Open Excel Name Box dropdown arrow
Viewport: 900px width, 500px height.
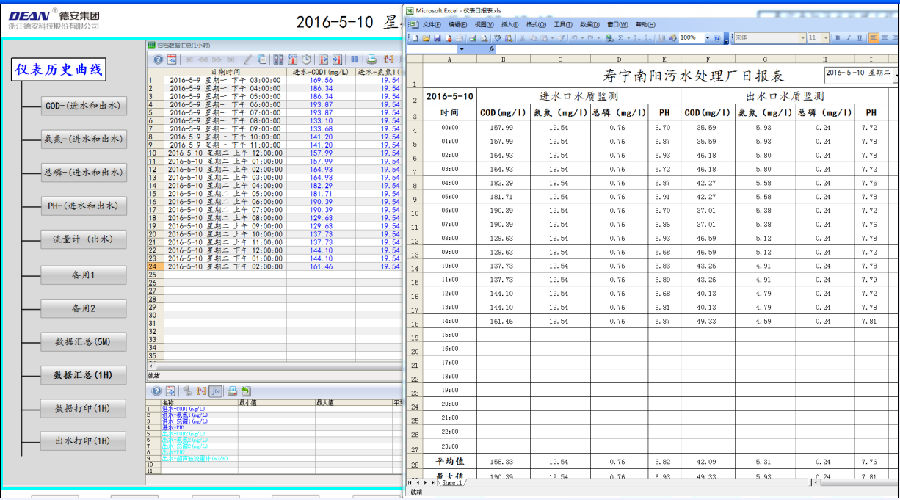[x=461, y=49]
